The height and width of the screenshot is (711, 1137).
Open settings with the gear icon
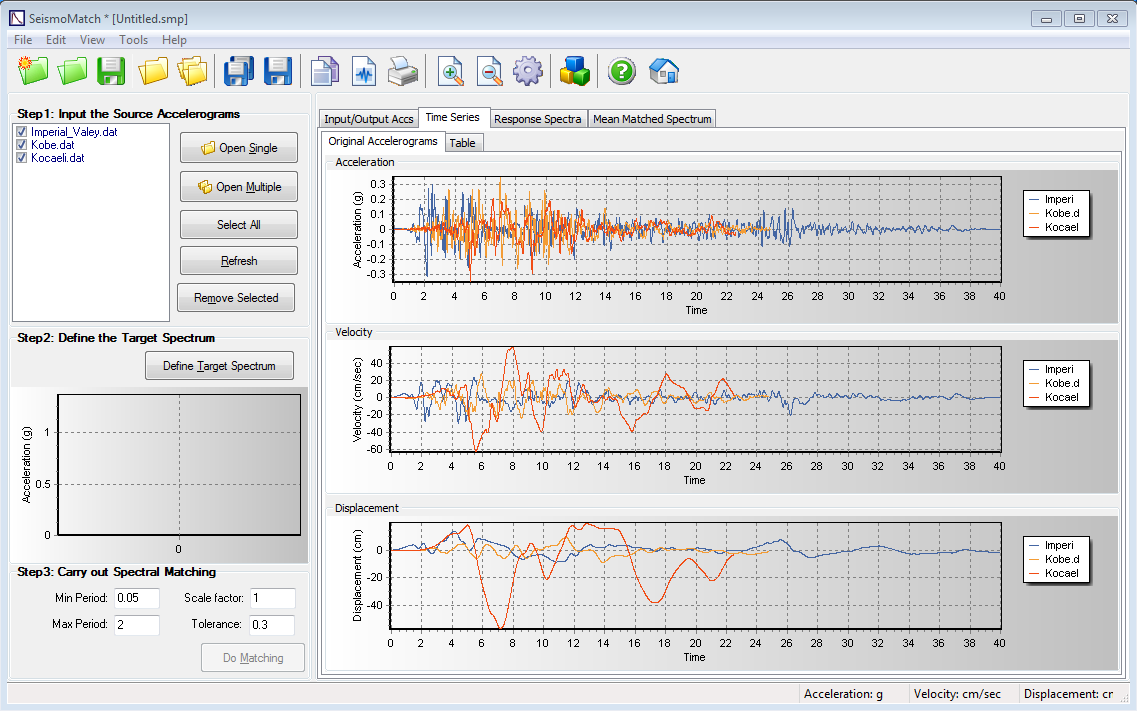527,71
